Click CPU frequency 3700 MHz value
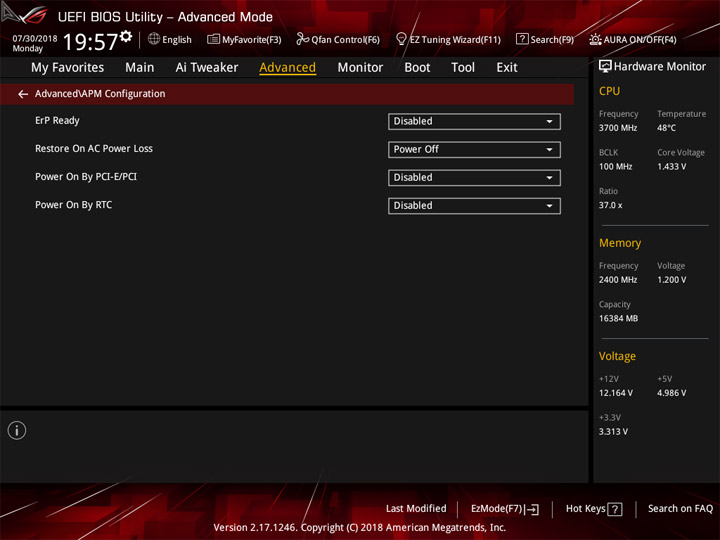This screenshot has height=540, width=720. [x=618, y=128]
